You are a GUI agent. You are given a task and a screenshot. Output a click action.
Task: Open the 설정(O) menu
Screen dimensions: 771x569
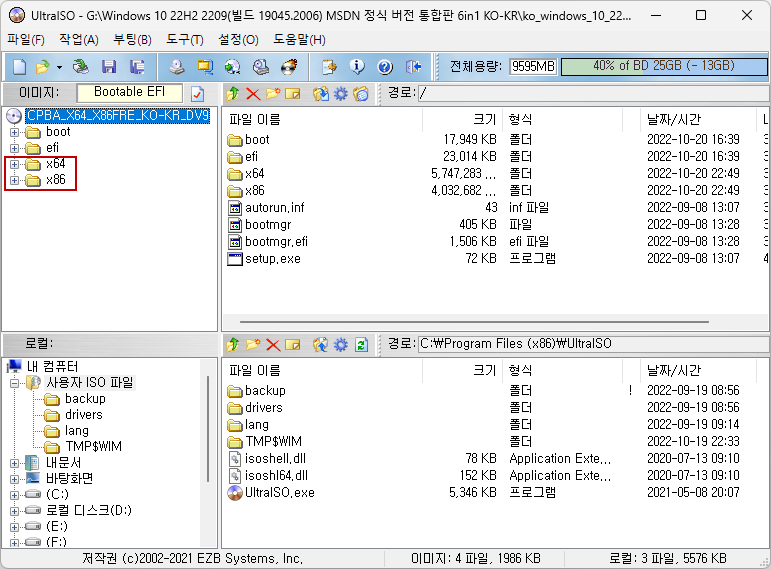[238, 39]
